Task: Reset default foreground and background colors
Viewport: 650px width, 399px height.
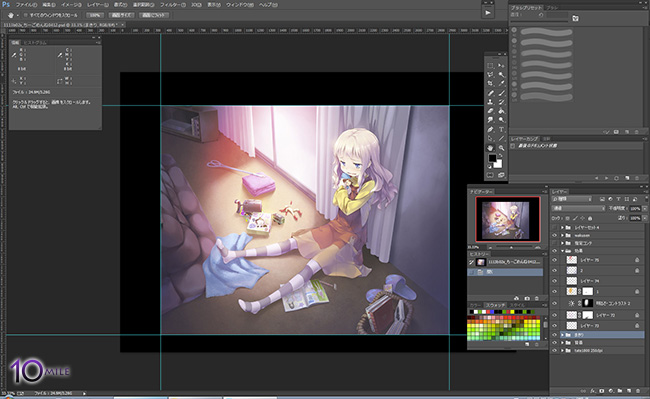Action: point(489,167)
